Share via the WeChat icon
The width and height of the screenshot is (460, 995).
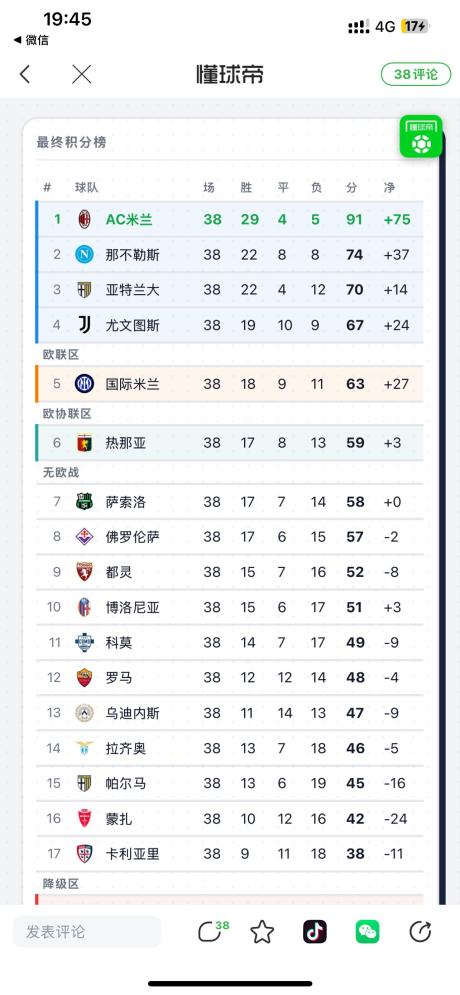[367, 931]
